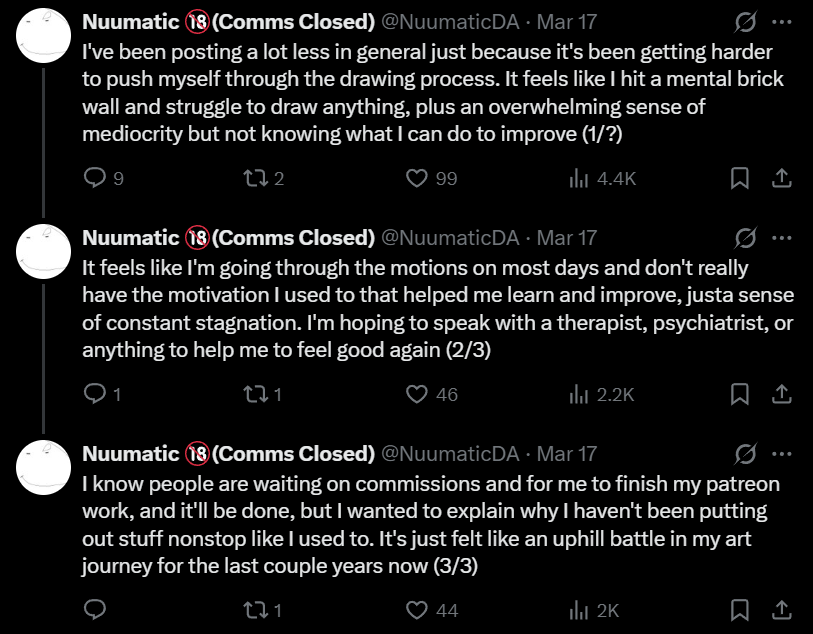This screenshot has width=813, height=634.
Task: Open Mar 17 timestamp of (2/3) tweet
Action: pos(566,237)
